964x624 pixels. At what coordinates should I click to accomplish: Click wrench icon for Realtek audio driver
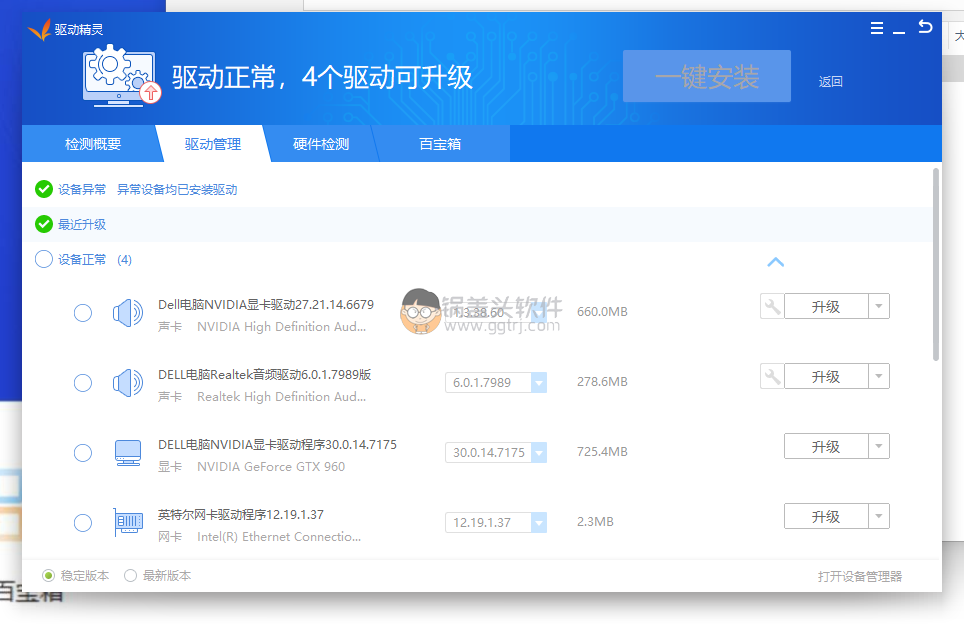click(772, 376)
